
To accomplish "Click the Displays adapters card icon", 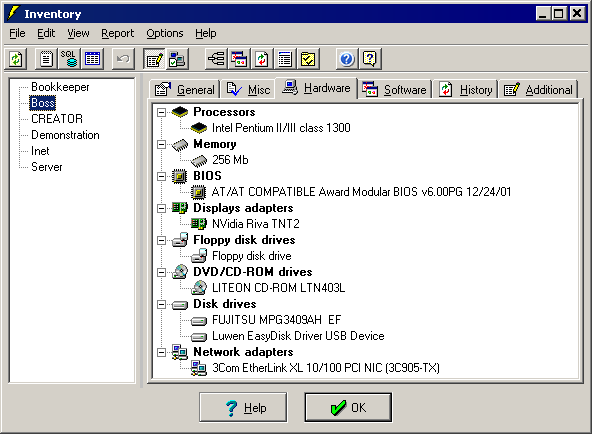I will pos(180,208).
